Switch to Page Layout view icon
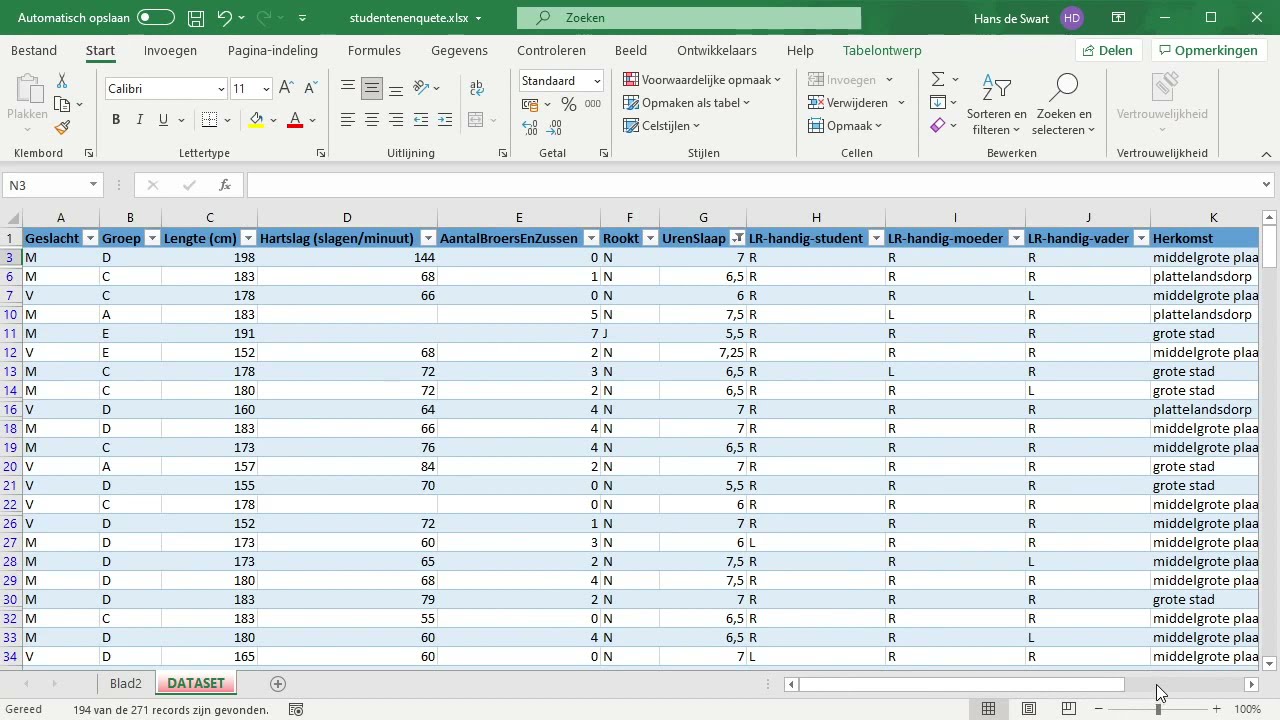This screenshot has height=720, width=1280. (x=1028, y=709)
